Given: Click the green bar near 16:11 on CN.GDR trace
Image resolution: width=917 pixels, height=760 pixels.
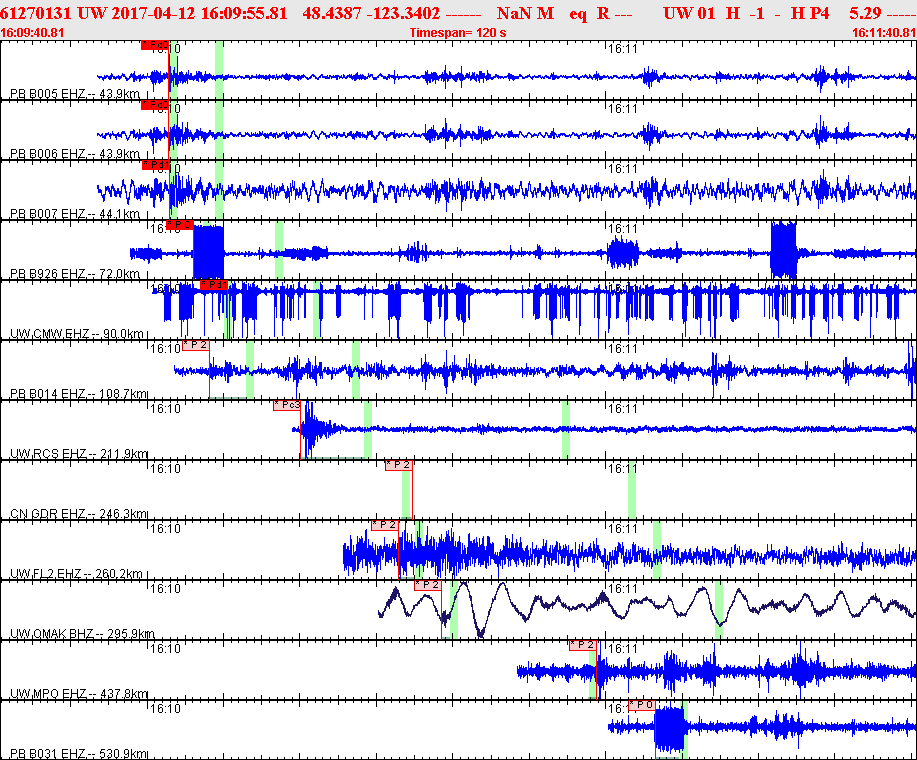Looking at the screenshot, I should click(x=632, y=490).
